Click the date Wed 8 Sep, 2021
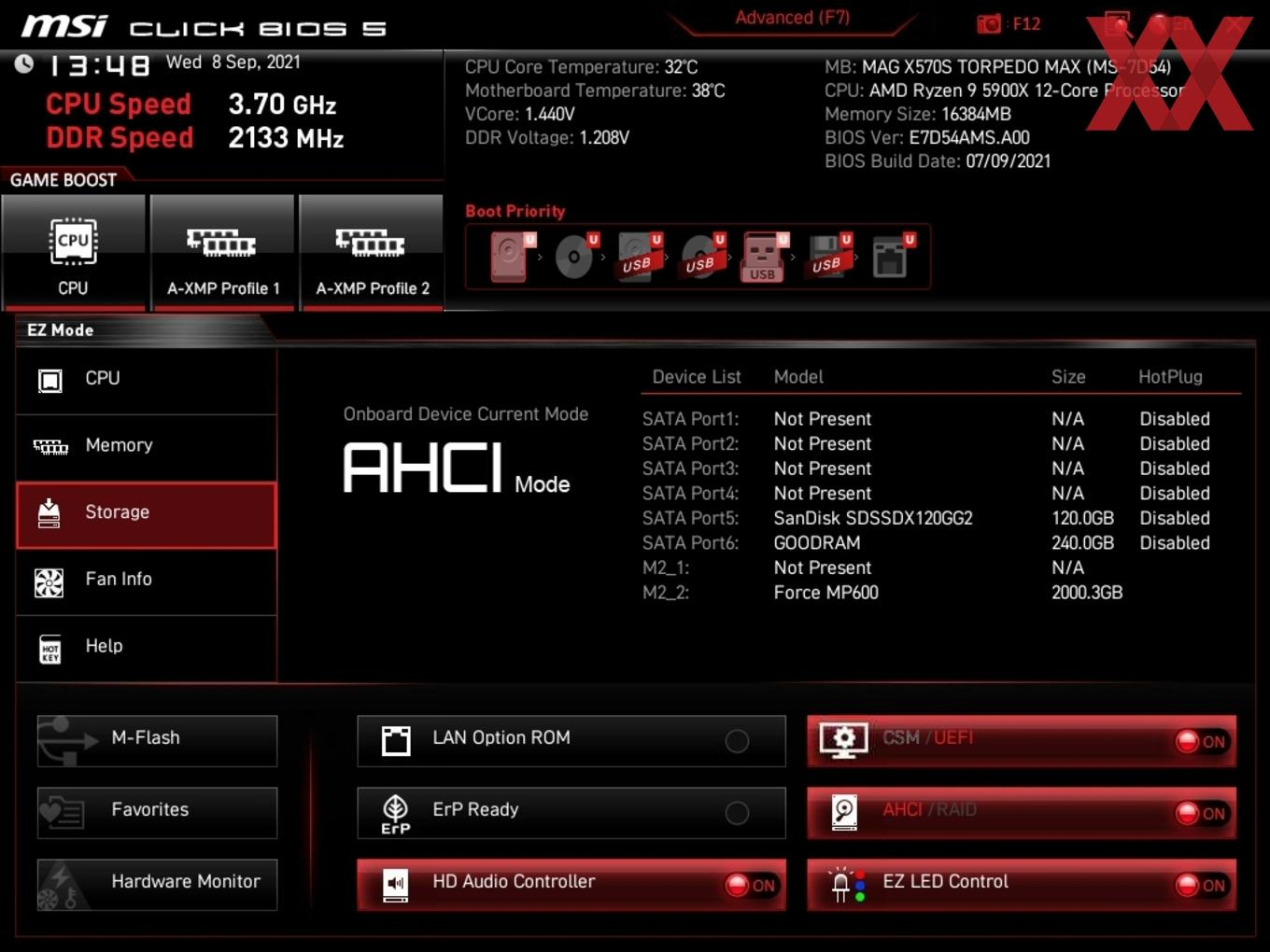The image size is (1270, 952). 233,63
